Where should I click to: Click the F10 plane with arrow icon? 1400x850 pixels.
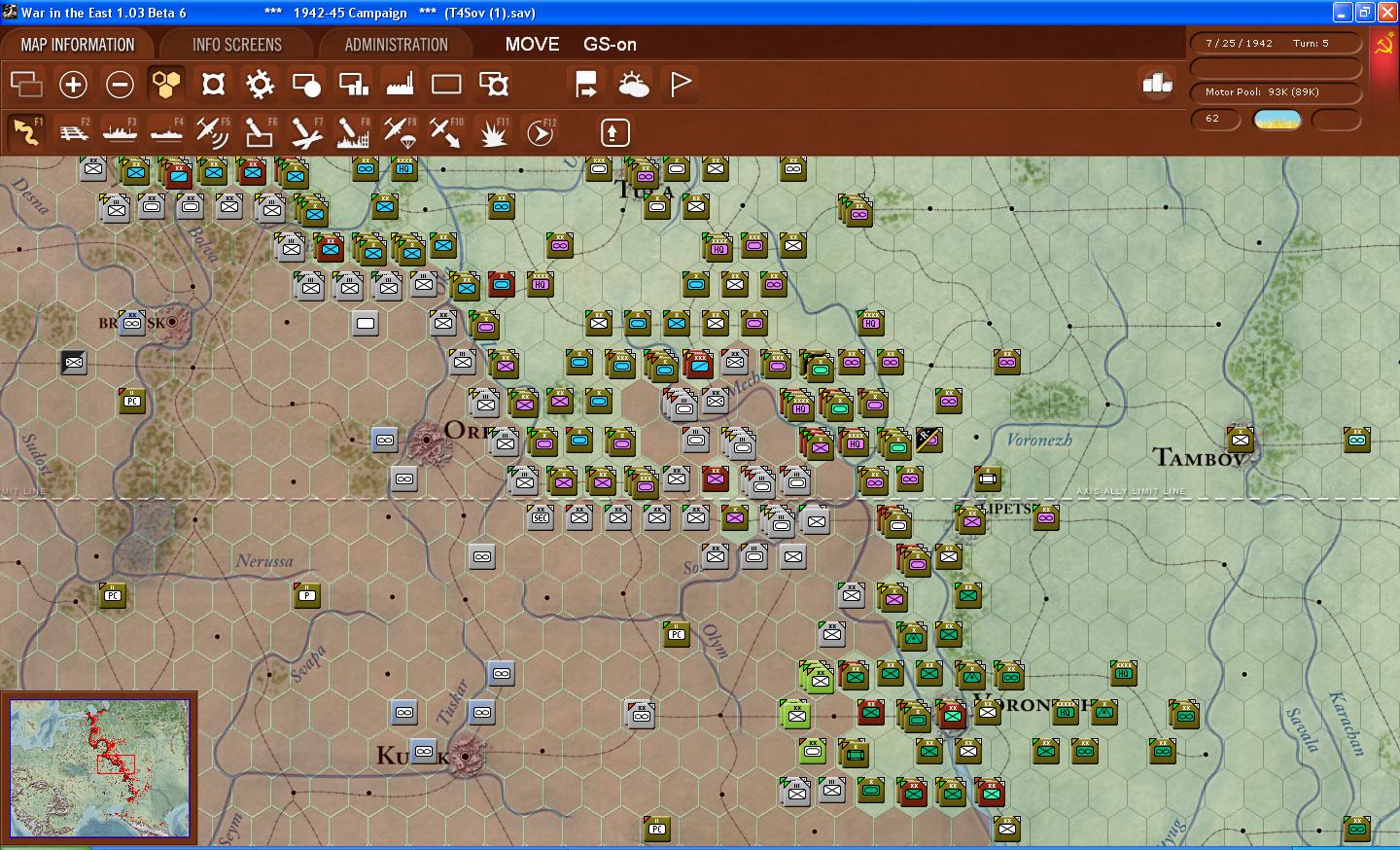click(x=446, y=131)
